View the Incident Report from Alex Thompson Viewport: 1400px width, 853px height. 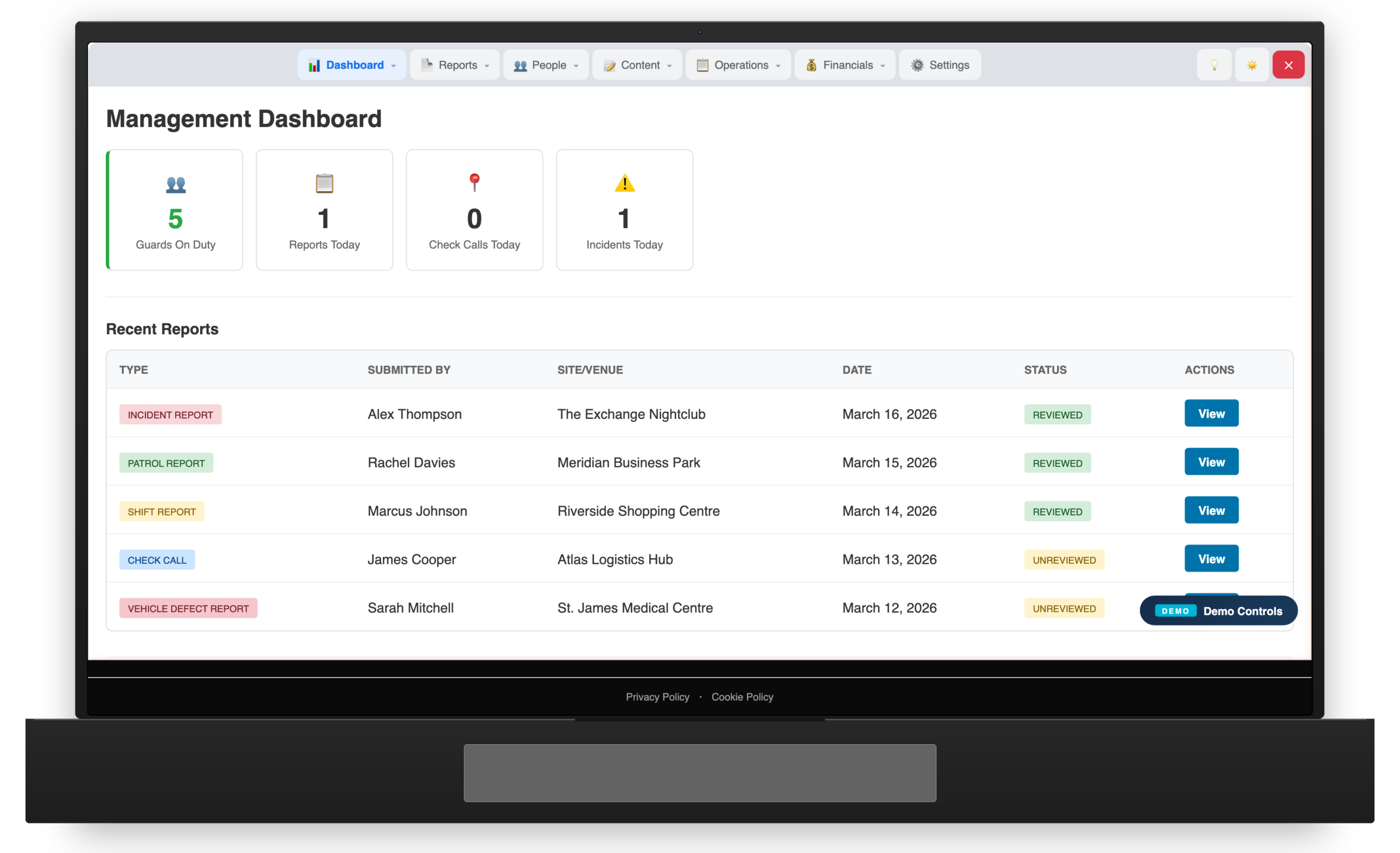coord(1211,413)
